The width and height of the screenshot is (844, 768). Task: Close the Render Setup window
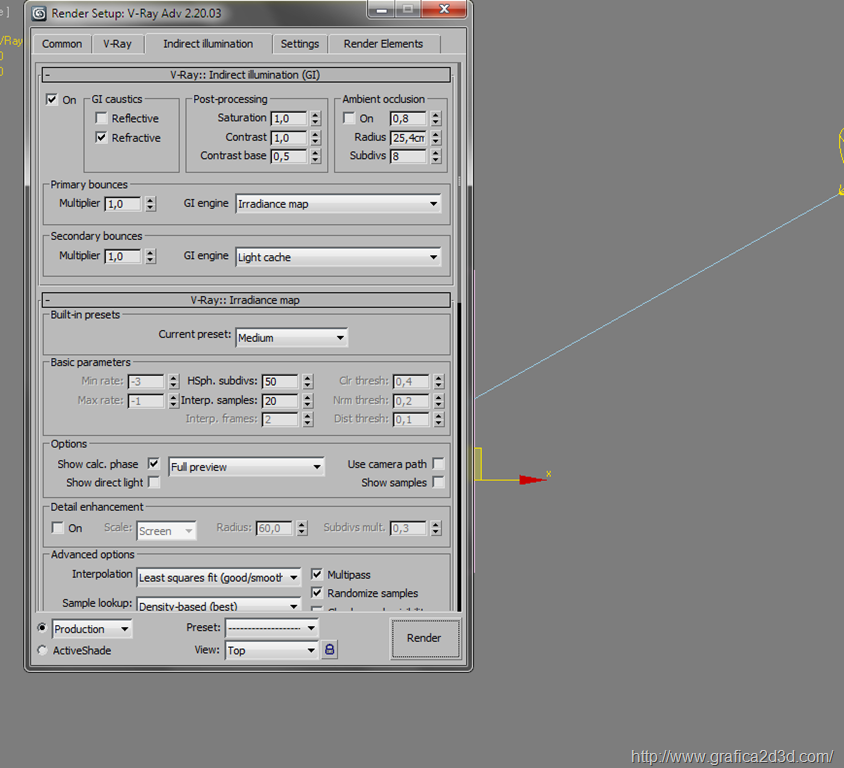(x=445, y=9)
